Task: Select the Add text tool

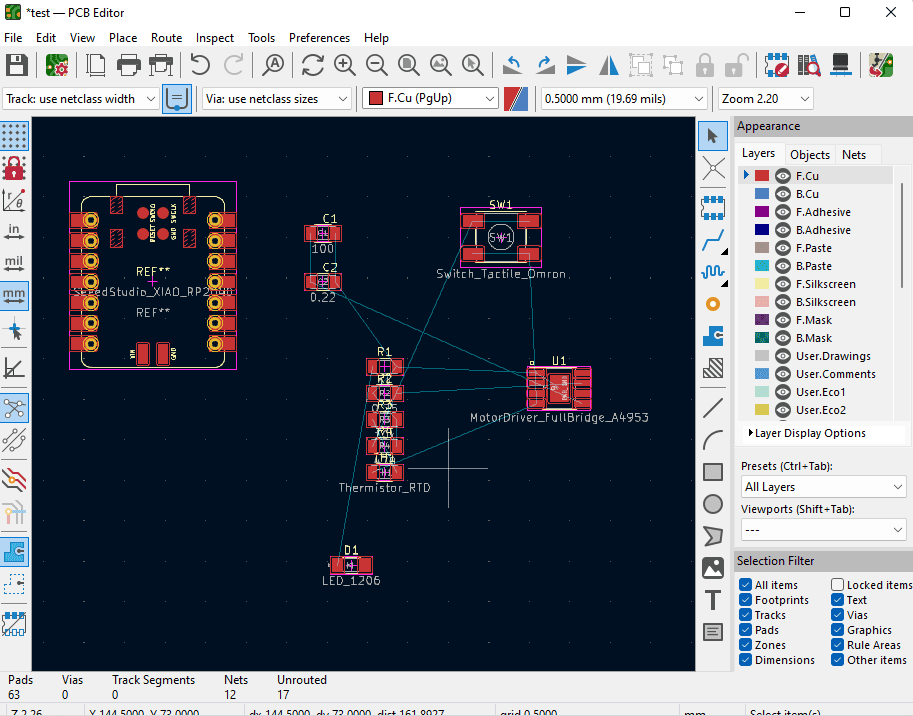Action: [713, 600]
